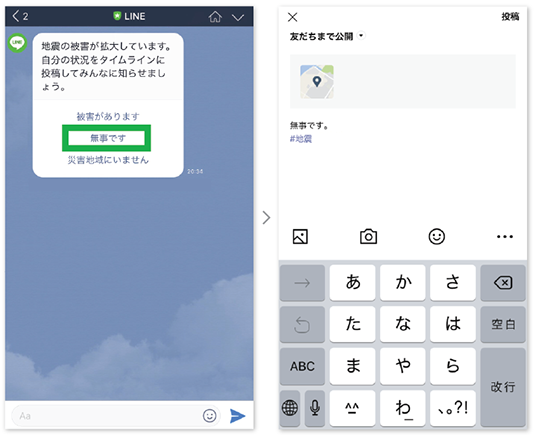Tap the microphone dictation key
The width and height of the screenshot is (536, 435).
pyautogui.click(x=314, y=408)
